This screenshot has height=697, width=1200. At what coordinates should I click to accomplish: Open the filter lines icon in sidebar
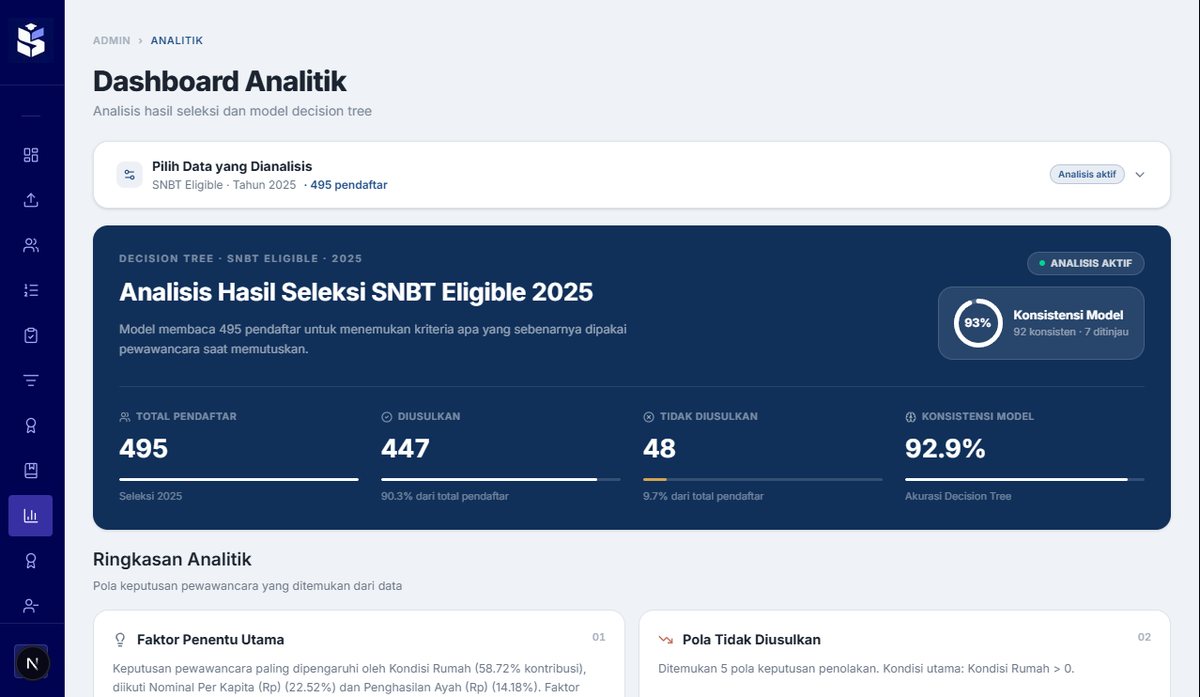click(x=31, y=380)
